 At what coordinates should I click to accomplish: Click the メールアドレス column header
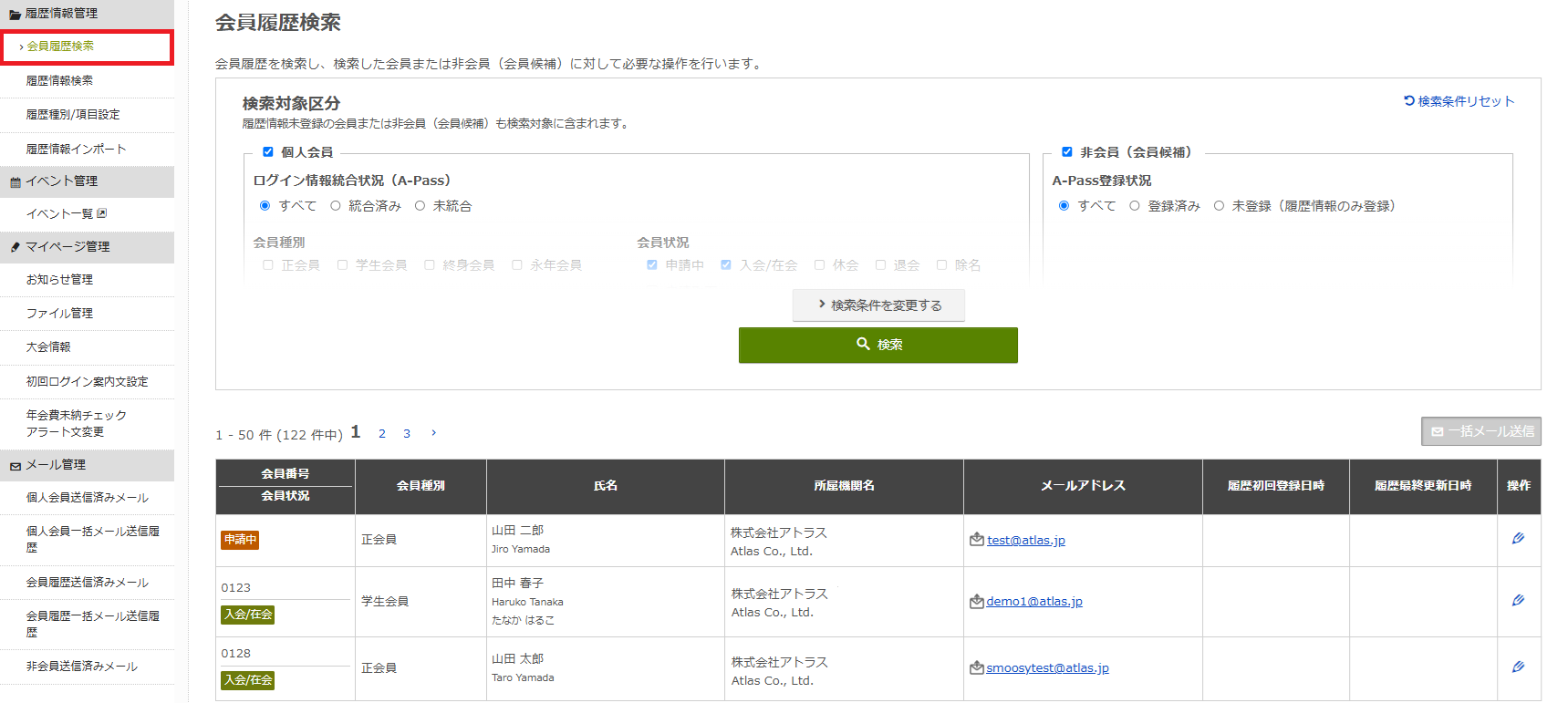point(1083,486)
